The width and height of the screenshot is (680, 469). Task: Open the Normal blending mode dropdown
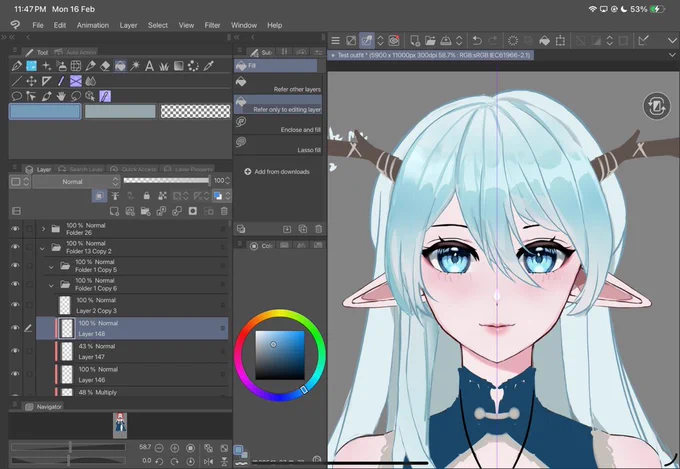(76, 181)
